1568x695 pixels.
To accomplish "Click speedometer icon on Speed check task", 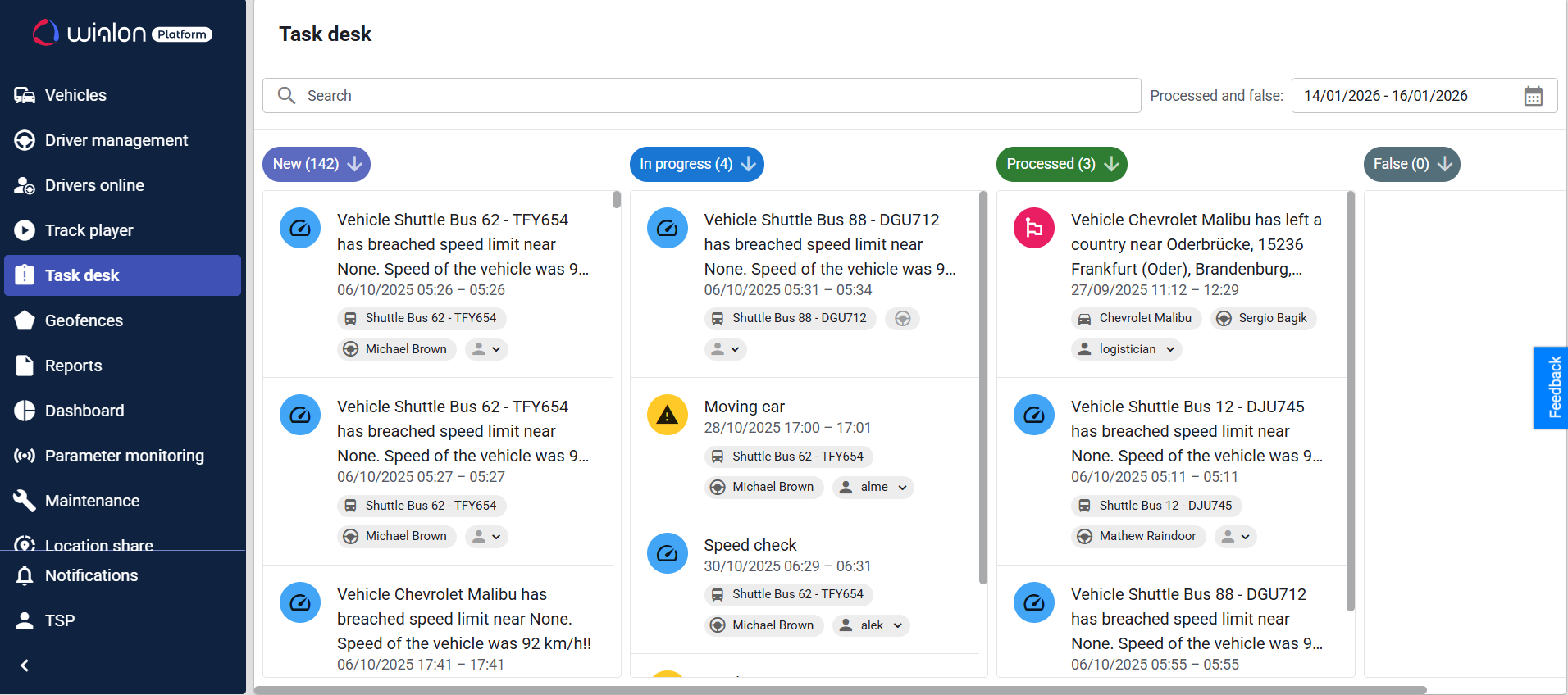I will click(x=667, y=553).
